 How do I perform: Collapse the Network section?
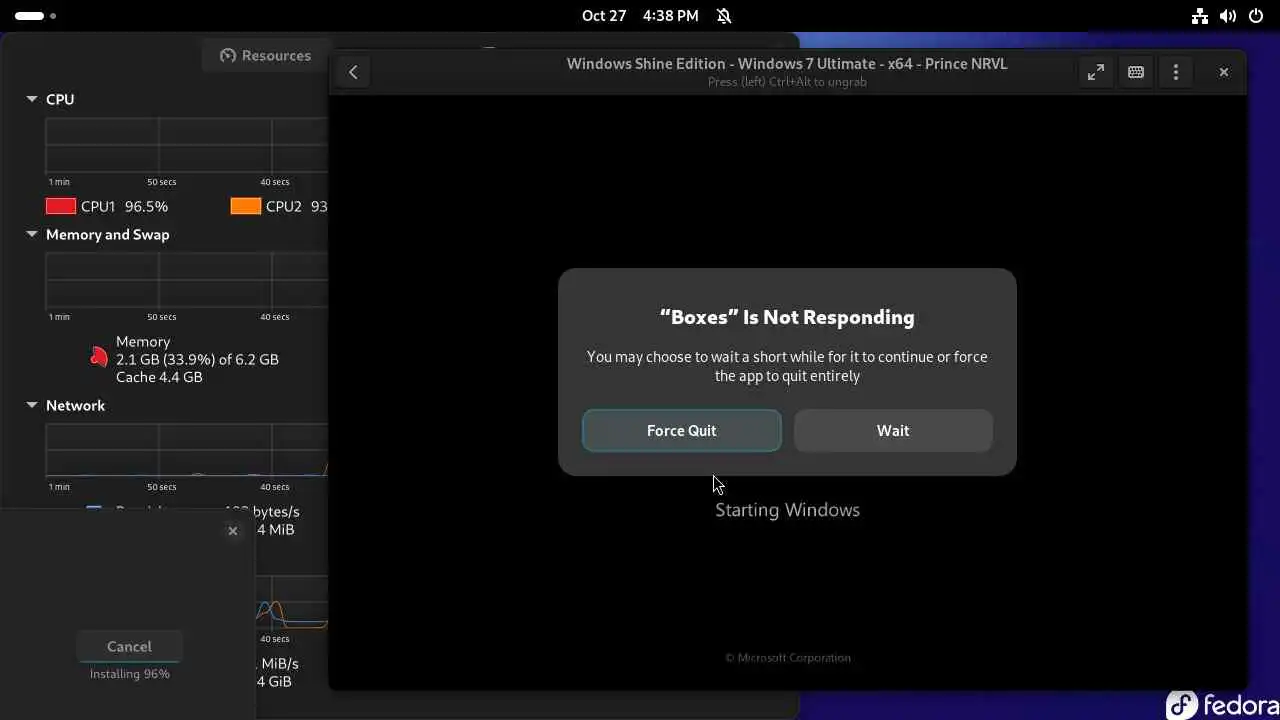pos(32,405)
